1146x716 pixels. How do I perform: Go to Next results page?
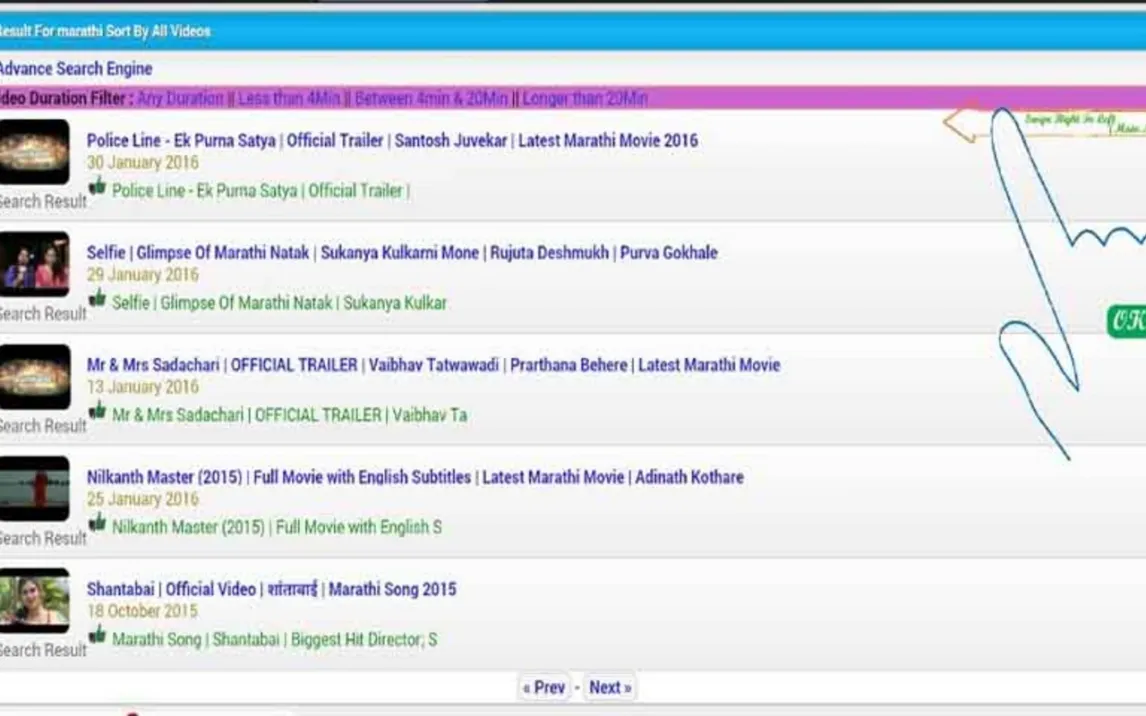(609, 687)
